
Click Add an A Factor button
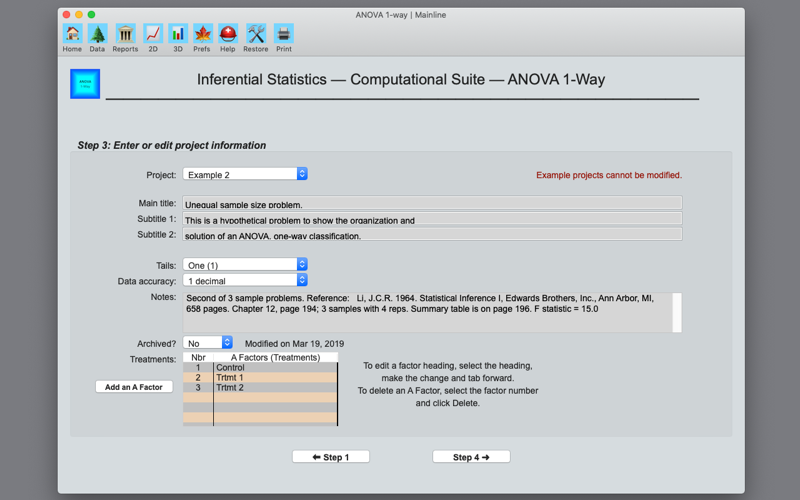point(134,387)
